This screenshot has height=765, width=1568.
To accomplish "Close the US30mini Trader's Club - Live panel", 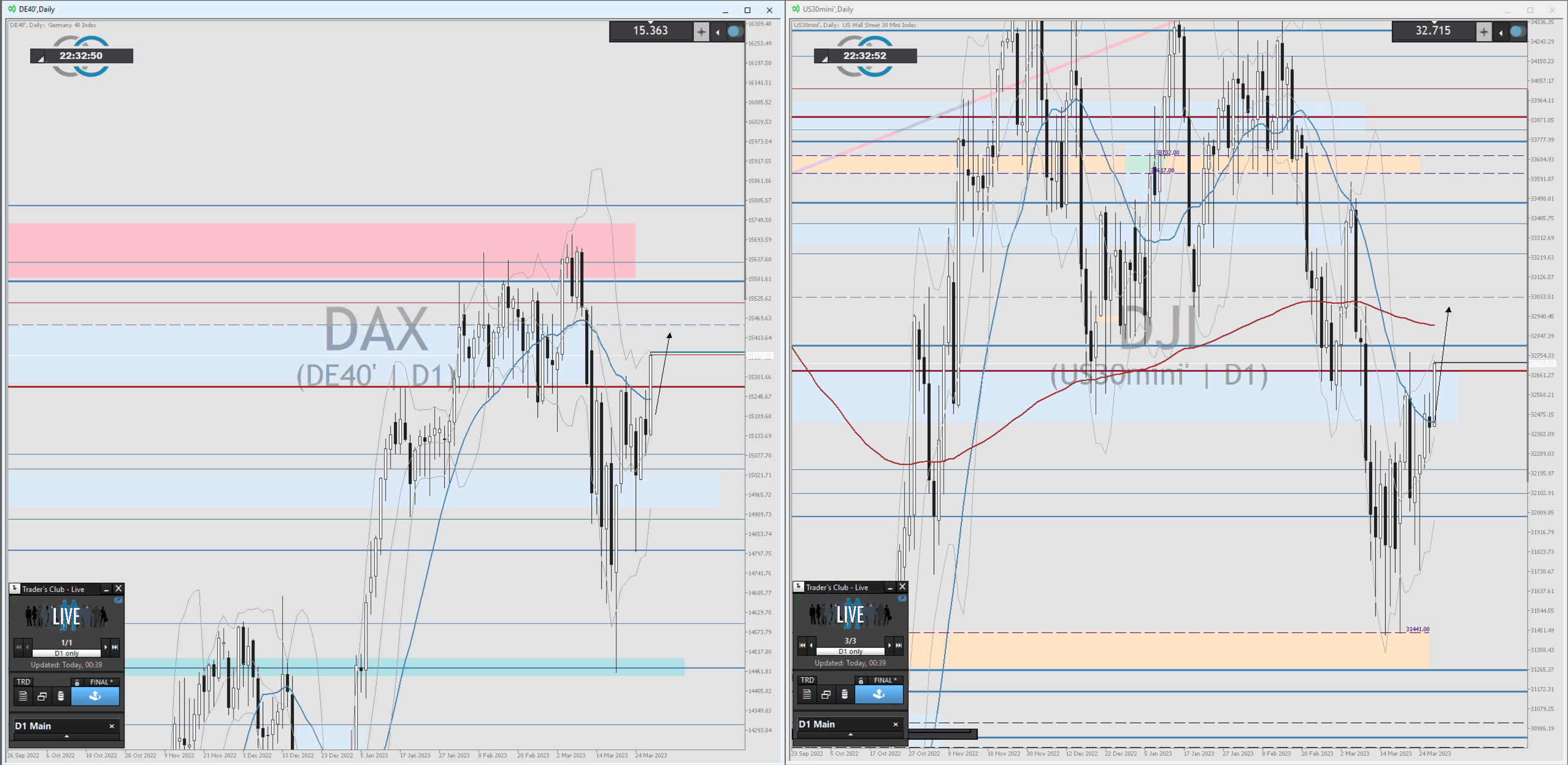I will [x=902, y=586].
